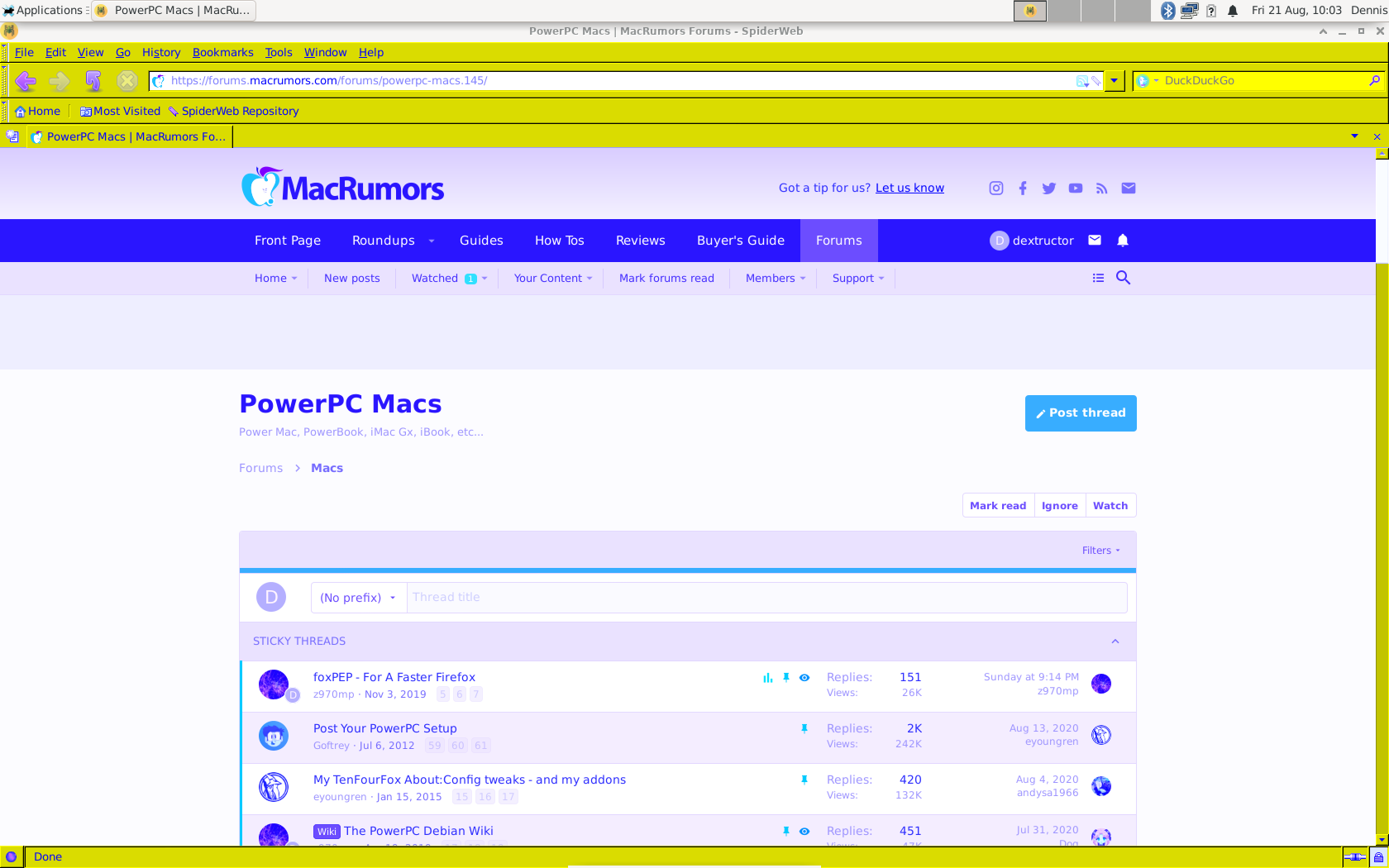
Task: Open the Applications menu in the panel
Action: pos(43,11)
